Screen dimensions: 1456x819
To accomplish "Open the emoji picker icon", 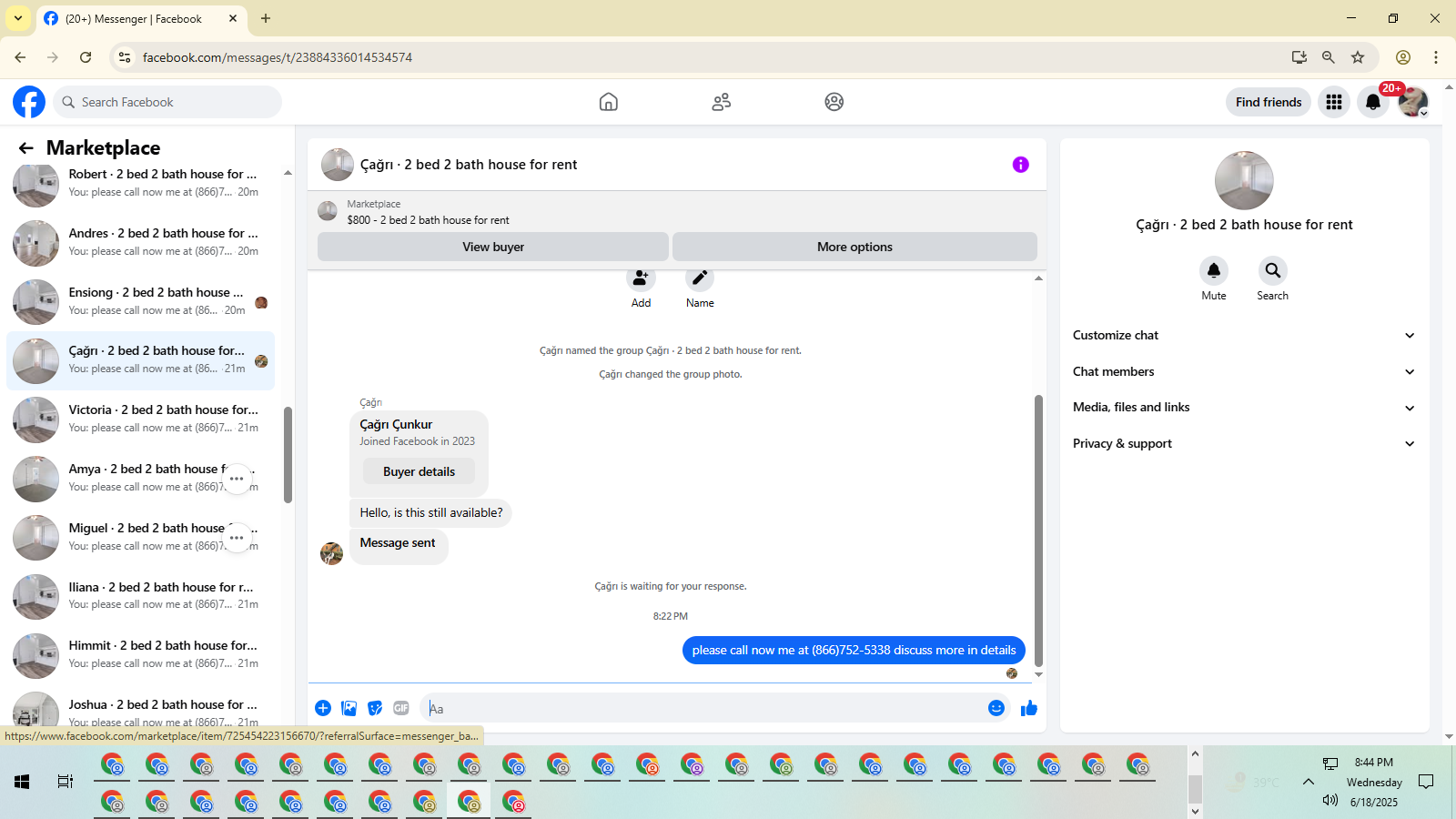I will click(996, 708).
